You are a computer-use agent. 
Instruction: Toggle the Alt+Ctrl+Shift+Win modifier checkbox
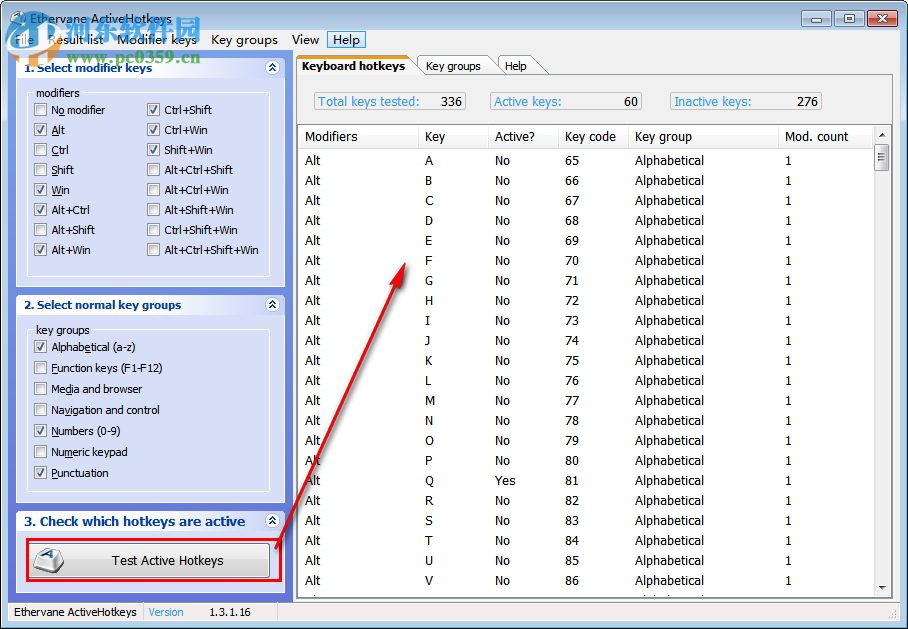point(154,250)
